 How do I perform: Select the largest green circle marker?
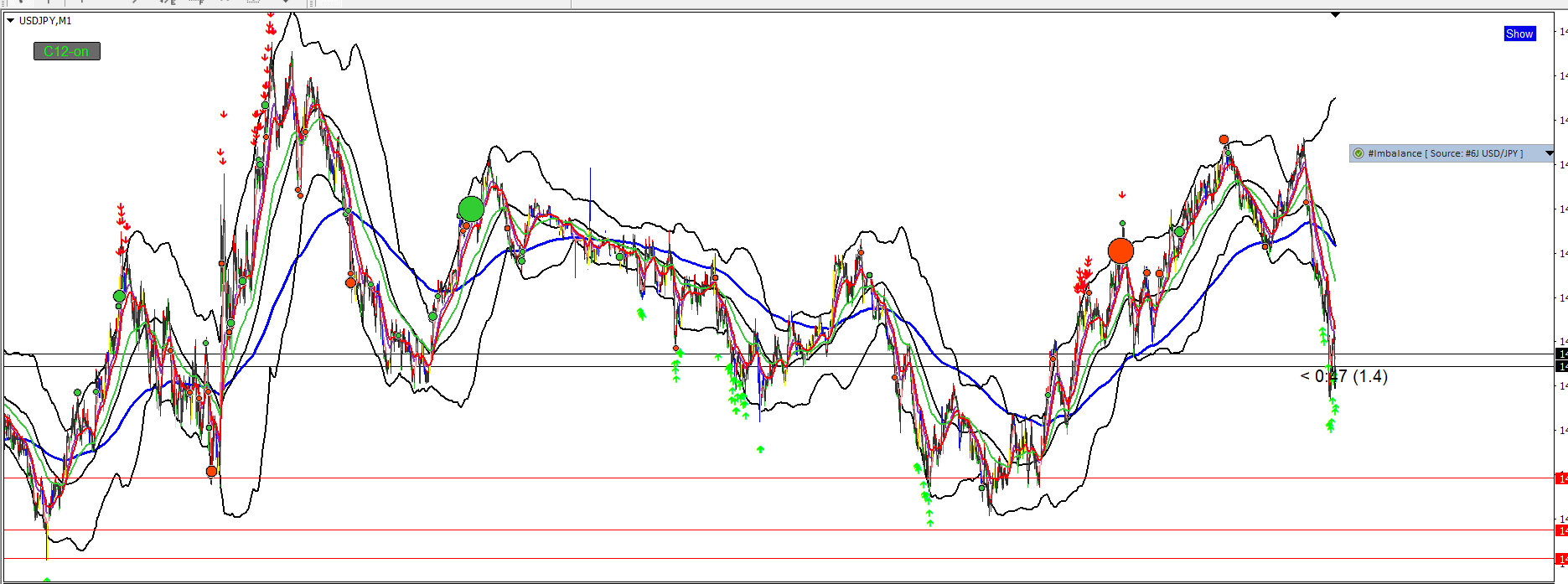[471, 209]
